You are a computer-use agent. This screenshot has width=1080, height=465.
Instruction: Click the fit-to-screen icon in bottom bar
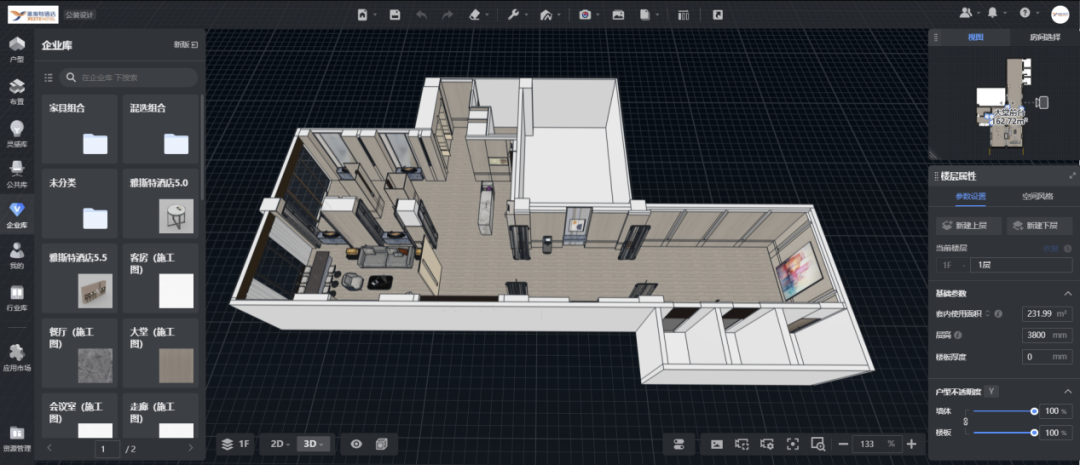(792, 444)
